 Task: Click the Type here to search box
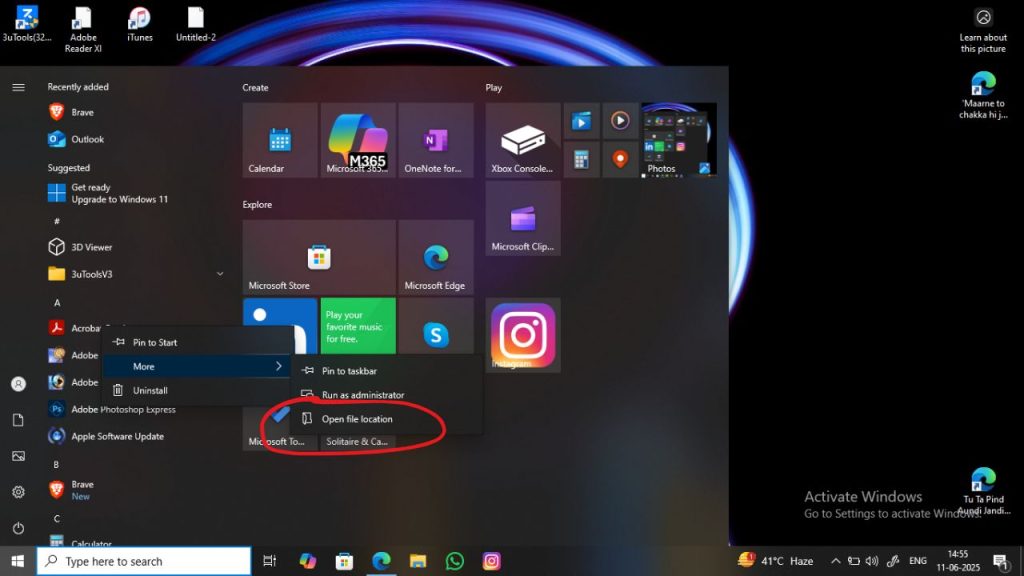(x=144, y=561)
